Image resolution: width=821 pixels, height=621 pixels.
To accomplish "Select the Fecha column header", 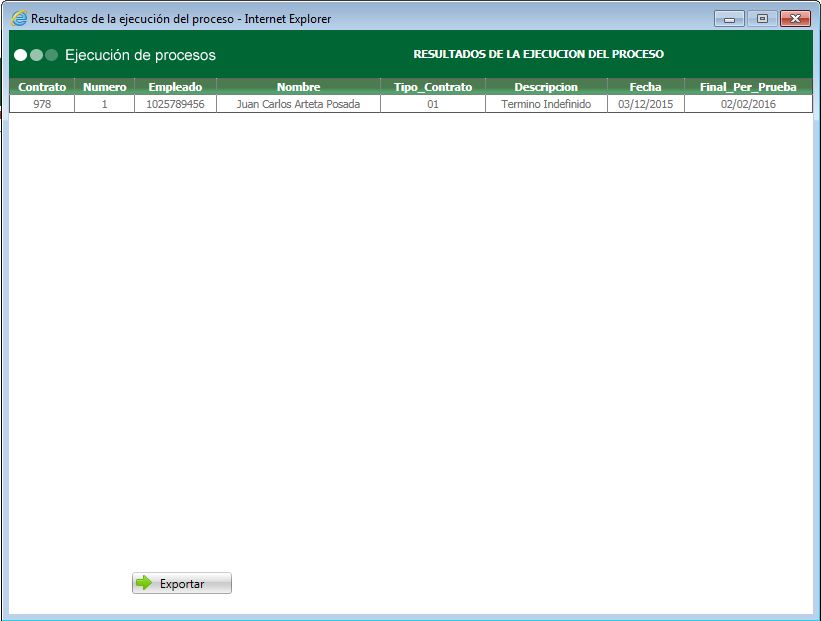I will [645, 87].
